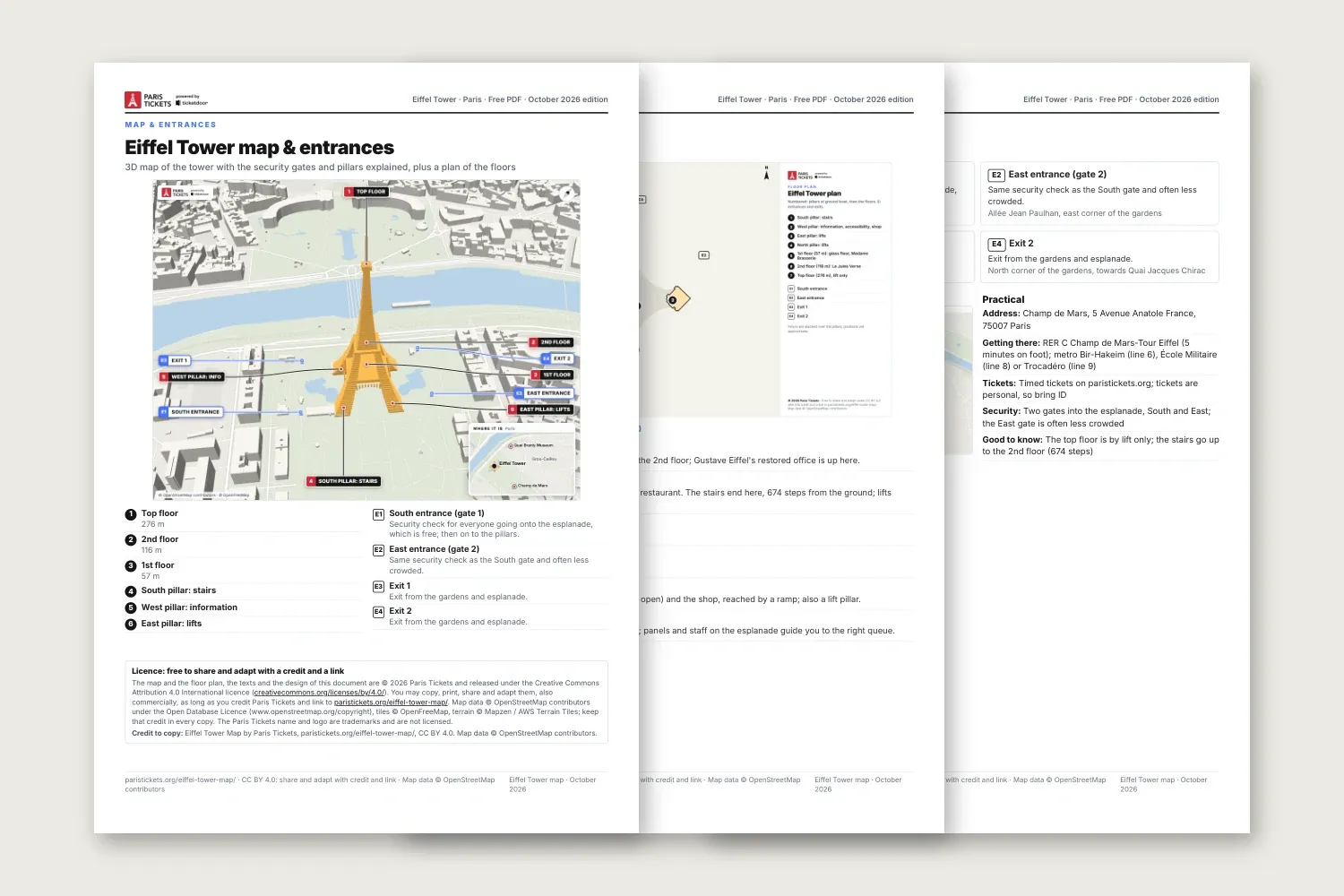The image size is (1344, 896).
Task: Click E1 badge beside South entrance (gate 1)
Action: point(378,514)
